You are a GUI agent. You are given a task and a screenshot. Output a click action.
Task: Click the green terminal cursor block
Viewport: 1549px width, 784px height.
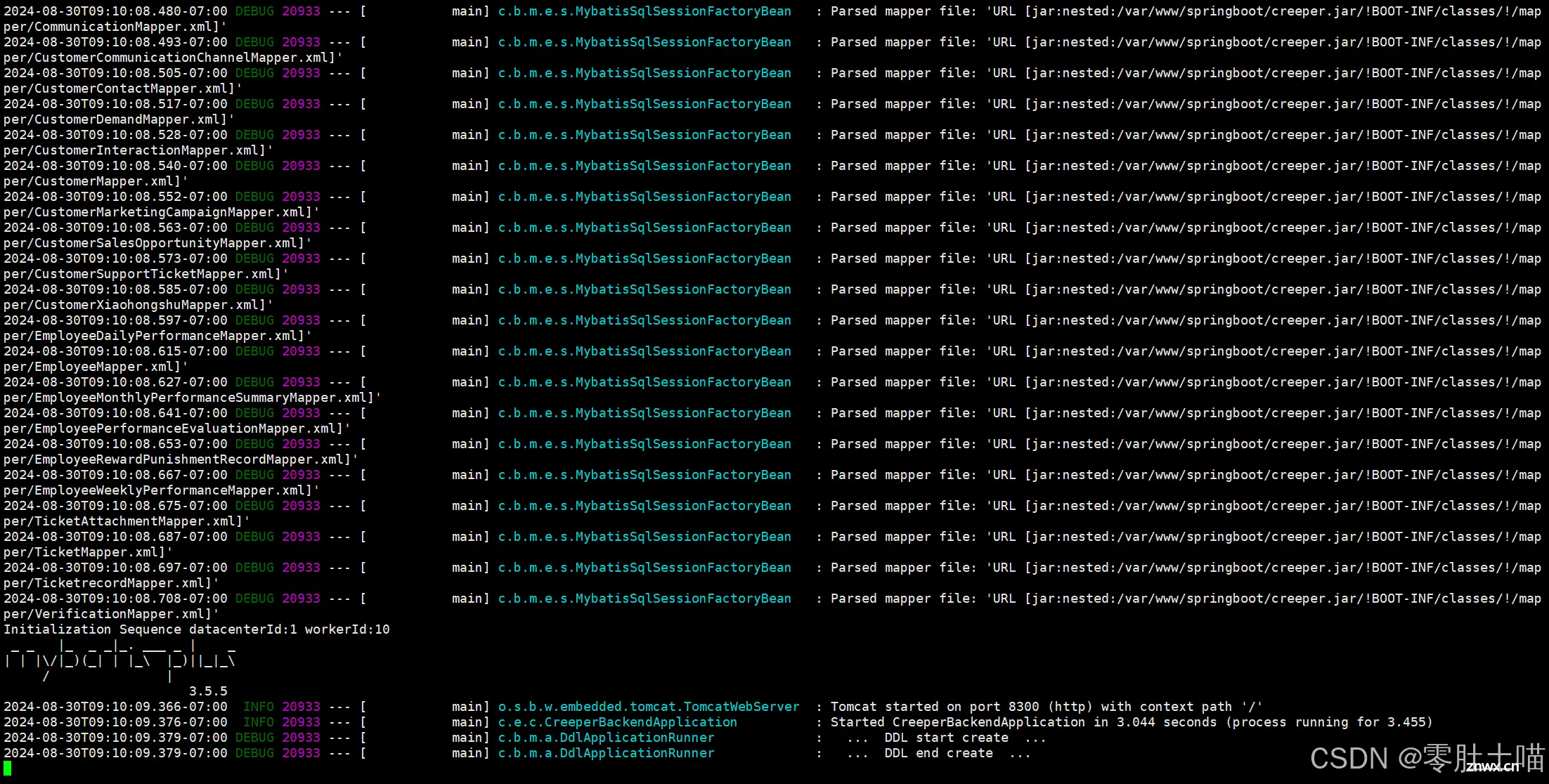(x=7, y=769)
